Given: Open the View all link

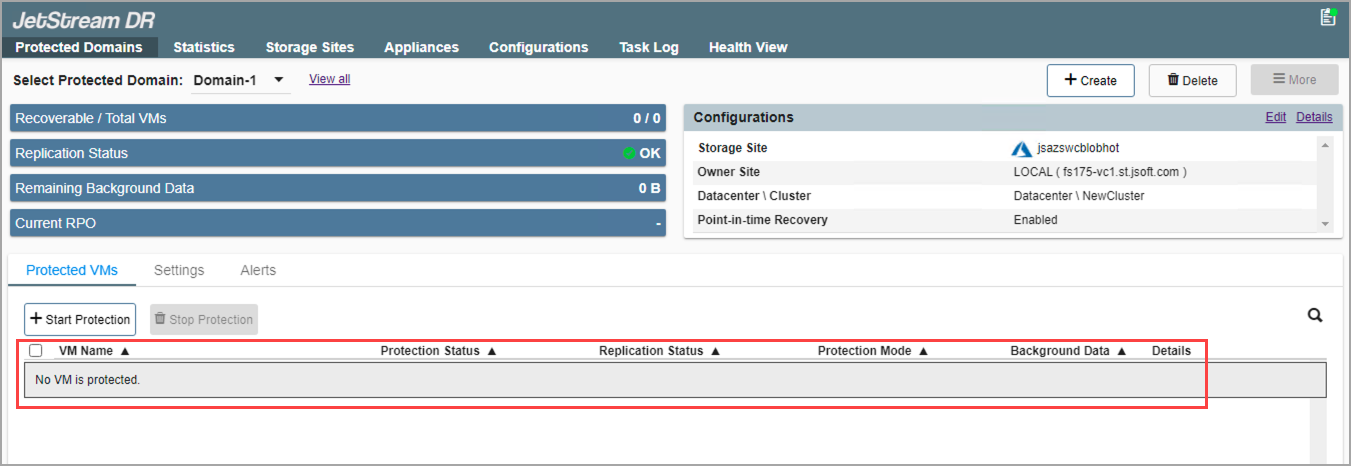Looking at the screenshot, I should point(329,79).
